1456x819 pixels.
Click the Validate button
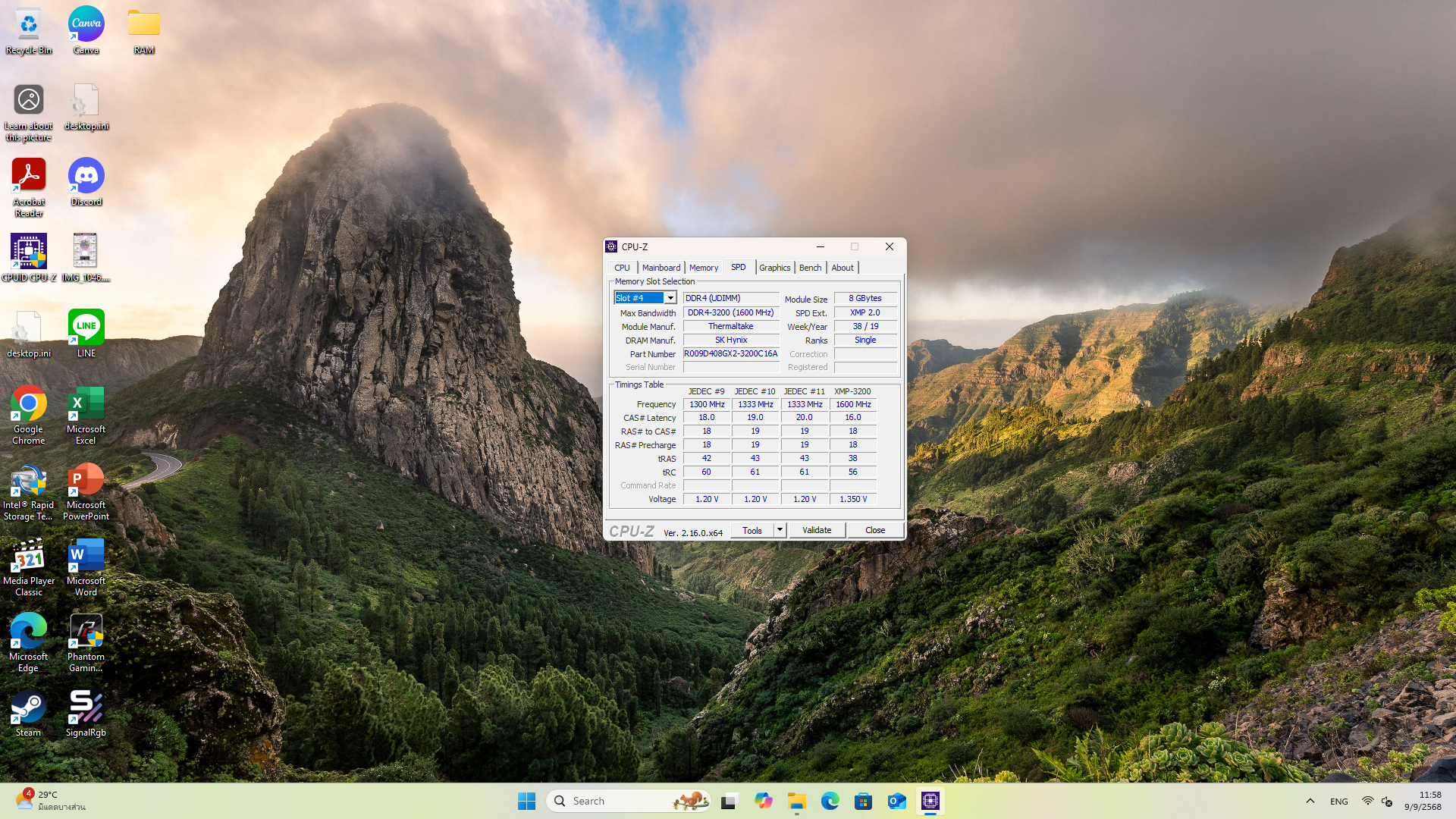pos(817,530)
